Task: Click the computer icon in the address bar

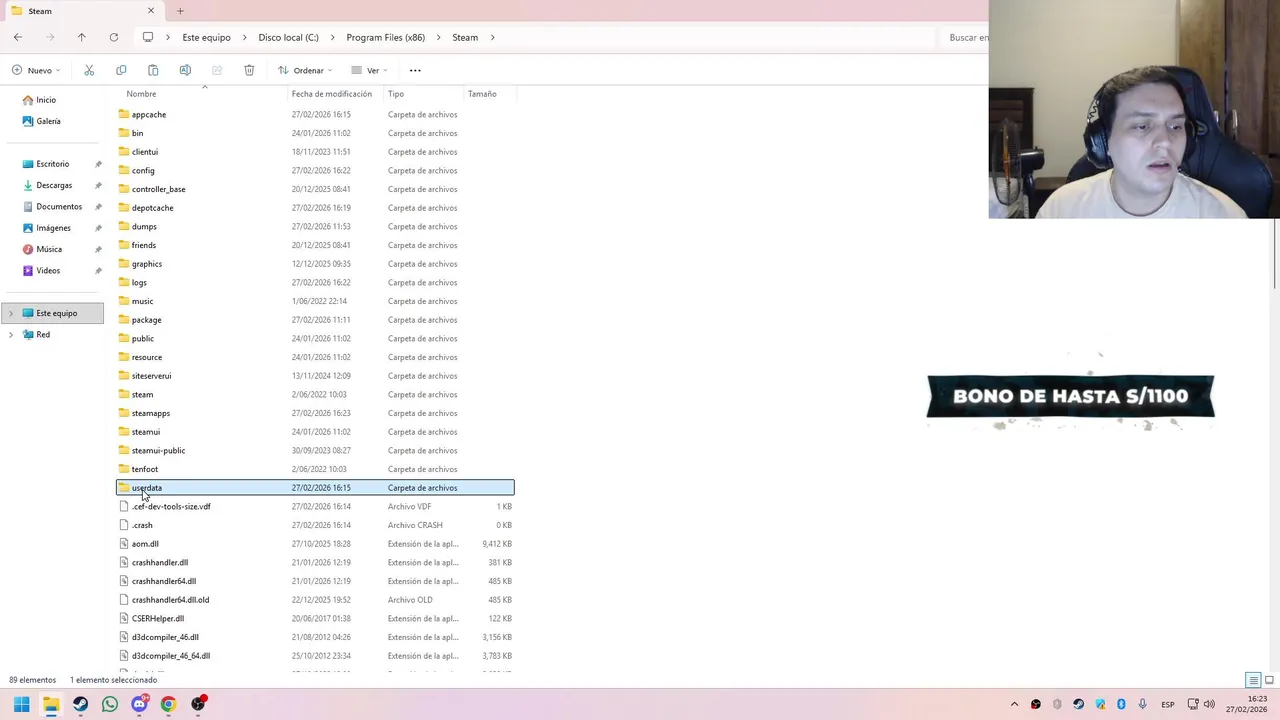Action: 148,37
